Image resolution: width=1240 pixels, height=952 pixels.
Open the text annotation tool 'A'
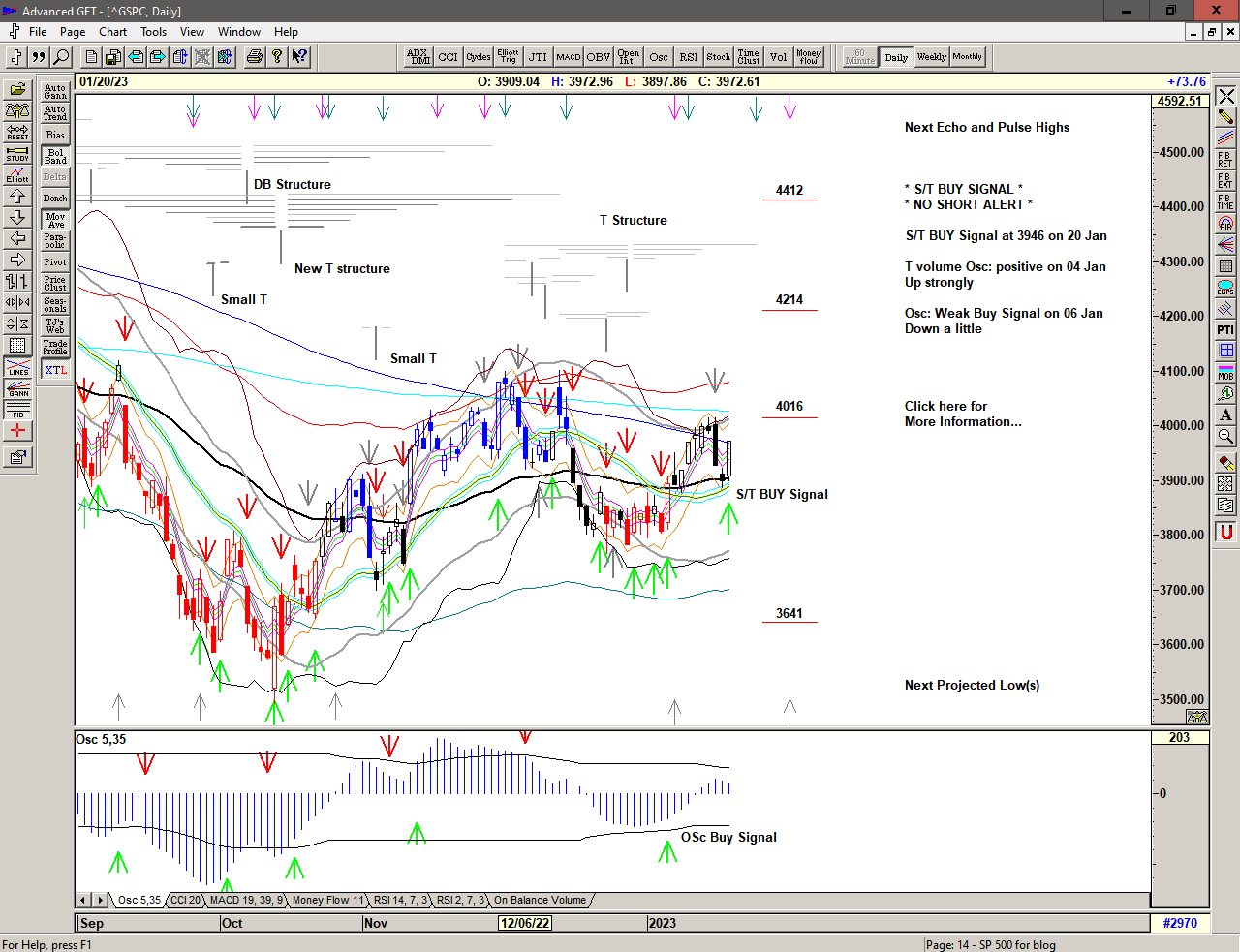point(1225,415)
